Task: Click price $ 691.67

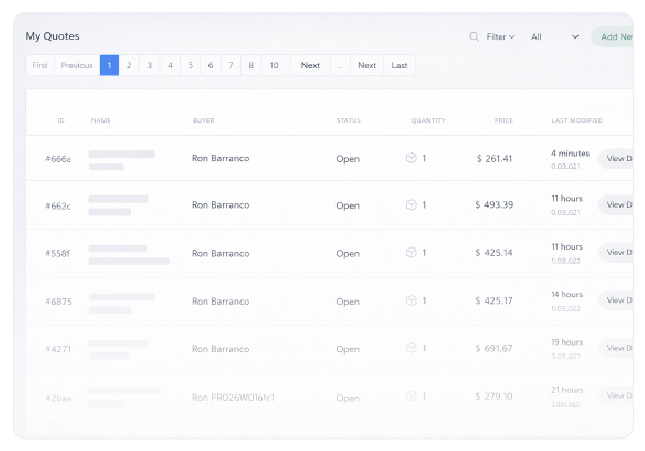Action: [x=494, y=349]
